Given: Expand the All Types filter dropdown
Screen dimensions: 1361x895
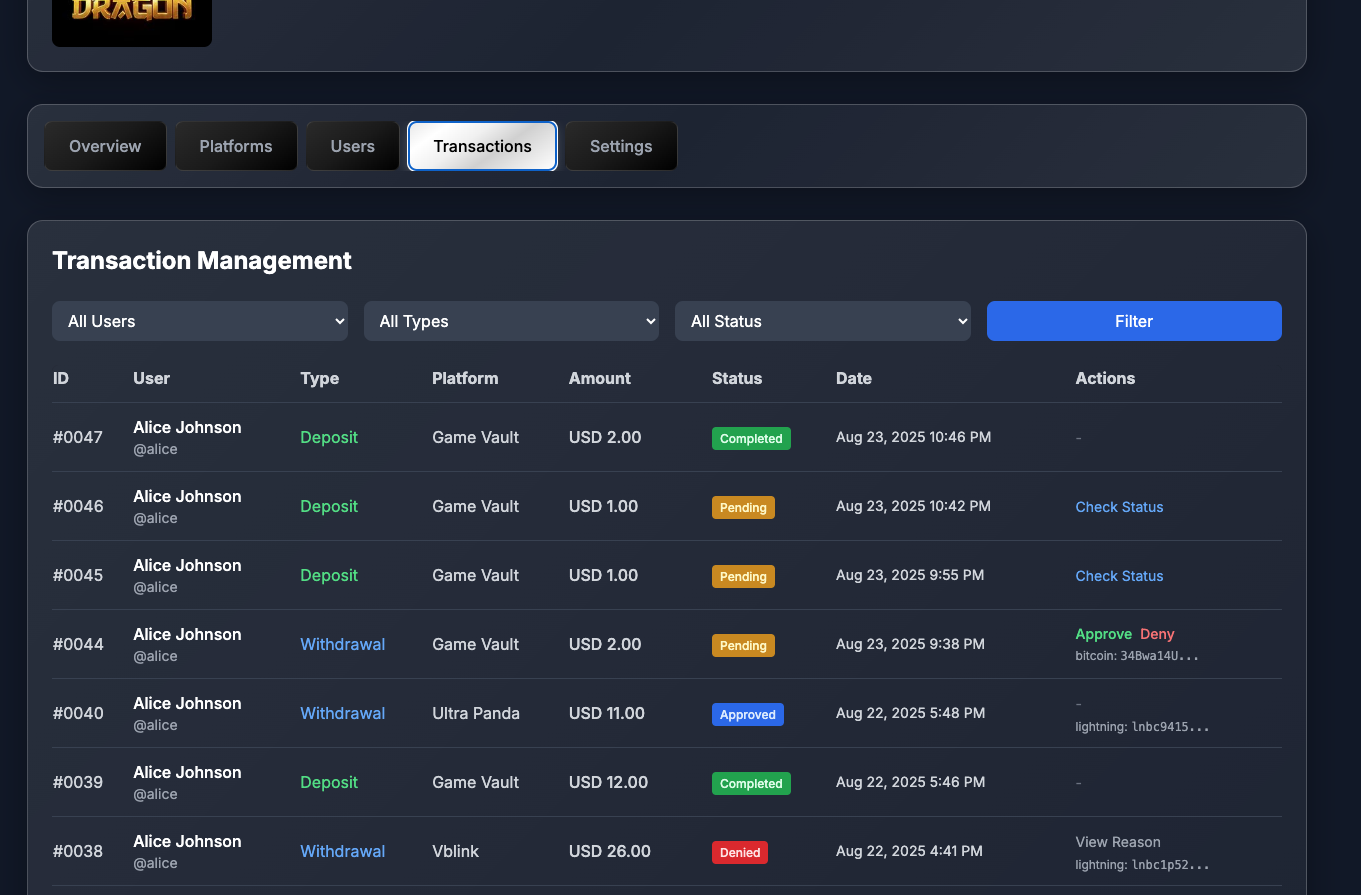Looking at the screenshot, I should [x=511, y=321].
